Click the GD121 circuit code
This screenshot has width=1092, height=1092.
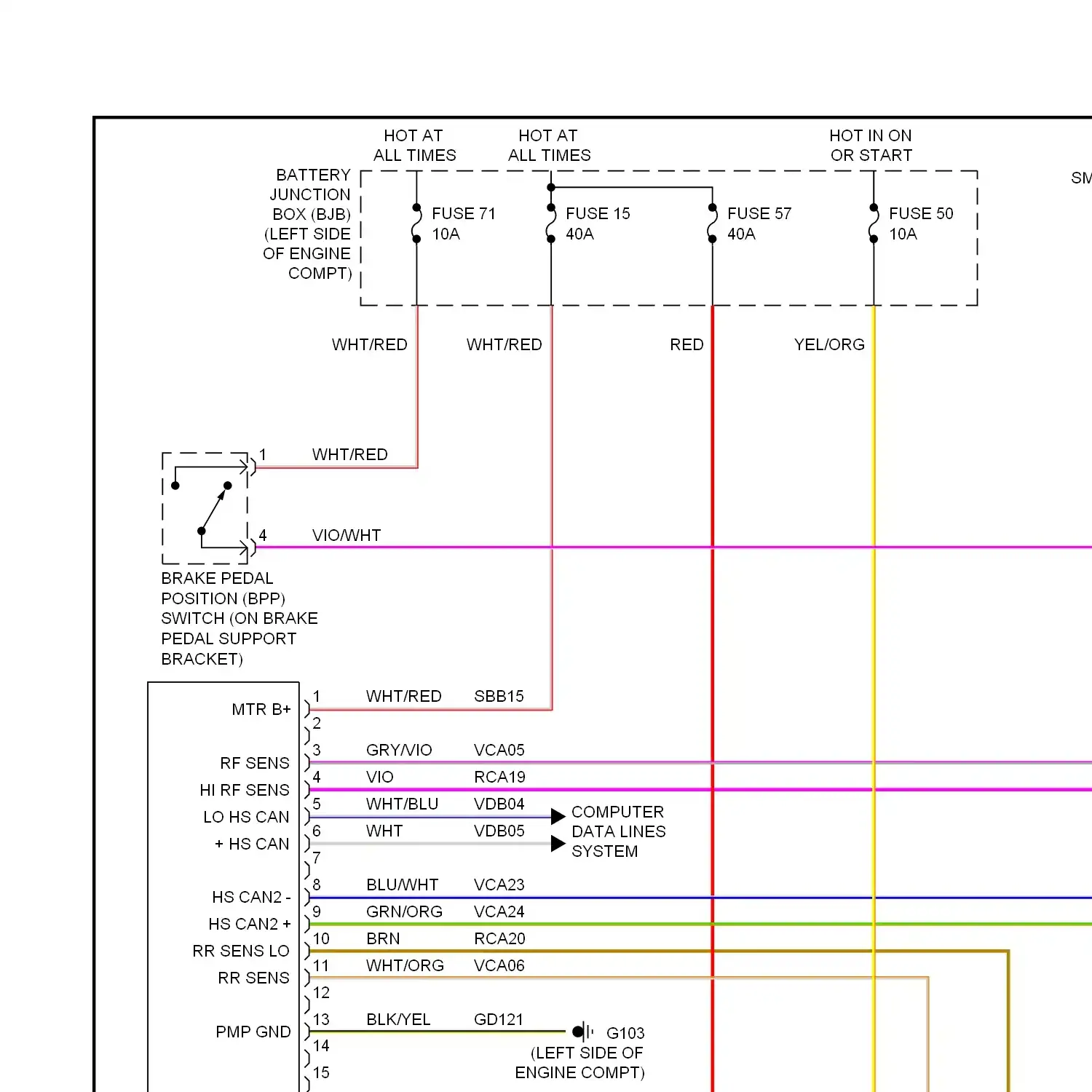pos(499,1019)
